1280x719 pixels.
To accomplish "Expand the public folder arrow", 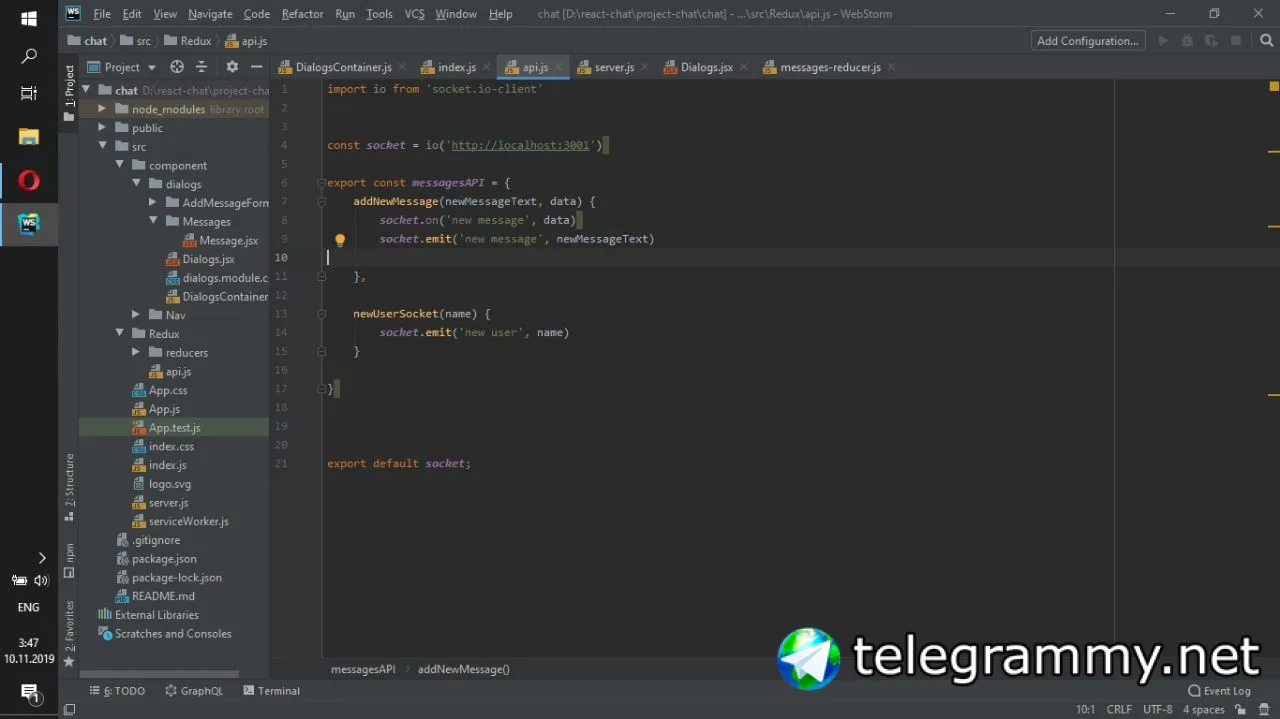I will (x=102, y=128).
